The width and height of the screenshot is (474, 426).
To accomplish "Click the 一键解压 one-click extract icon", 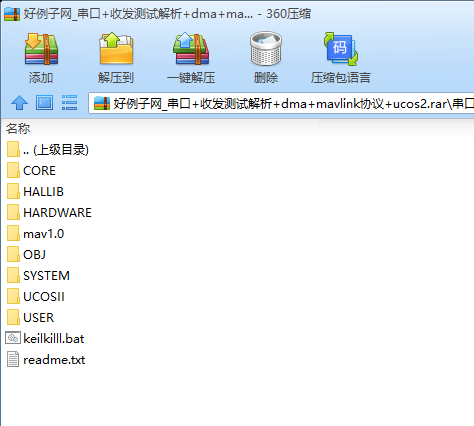I will 191,49.
